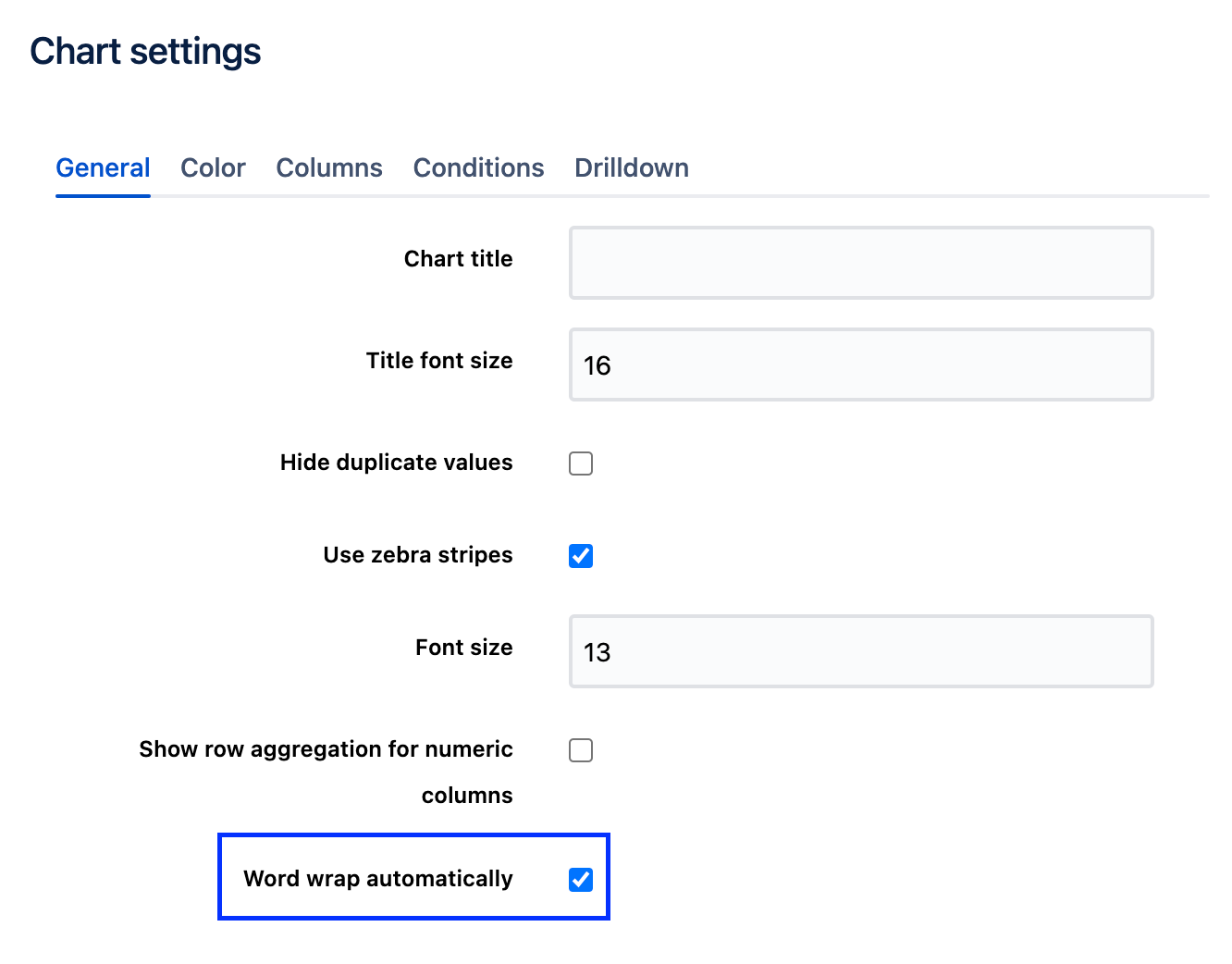Click the 'Chart title' label text
Image resolution: width=1232 pixels, height=964 pixels.
[x=458, y=259]
